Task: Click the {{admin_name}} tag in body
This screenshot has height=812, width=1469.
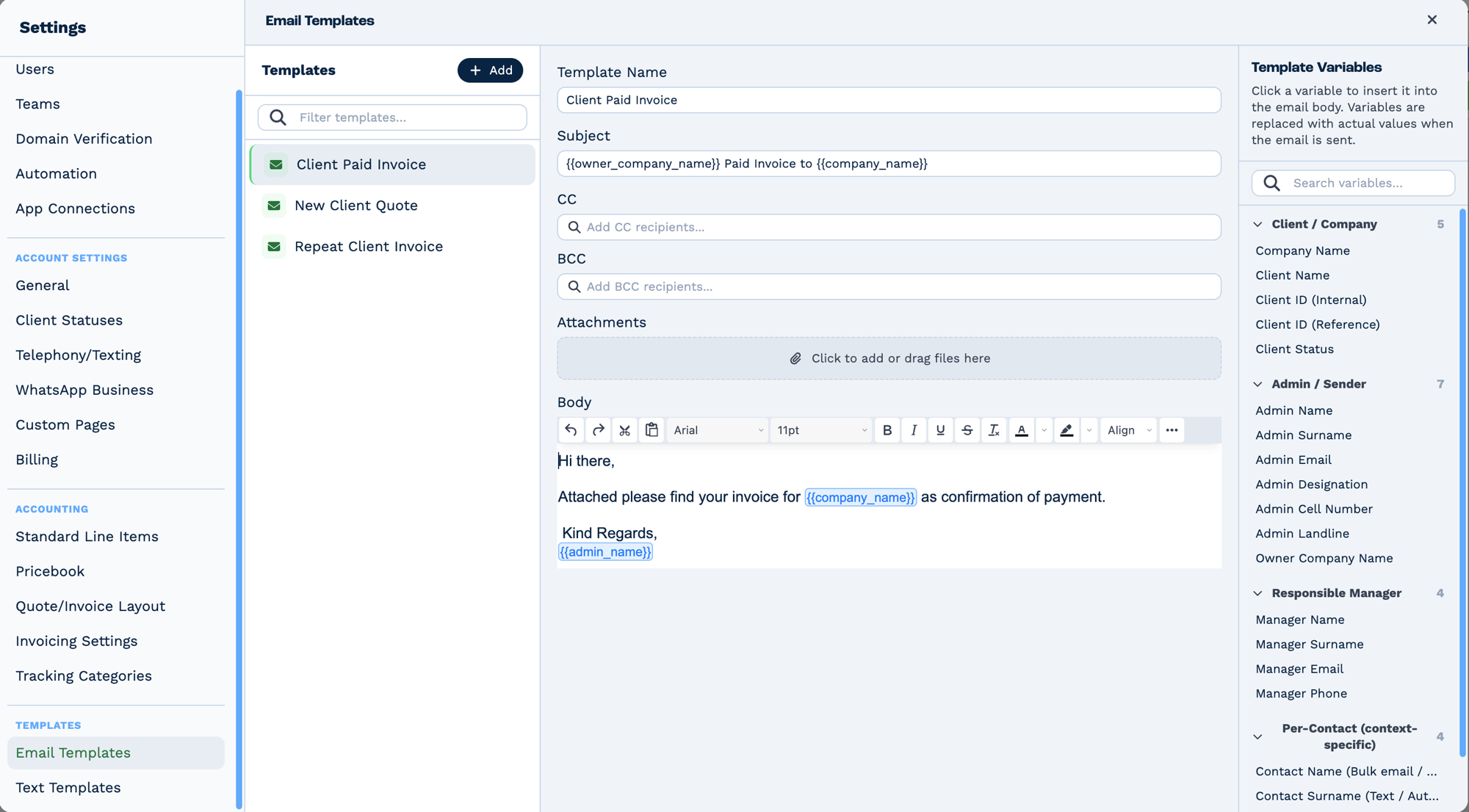Action: point(605,552)
